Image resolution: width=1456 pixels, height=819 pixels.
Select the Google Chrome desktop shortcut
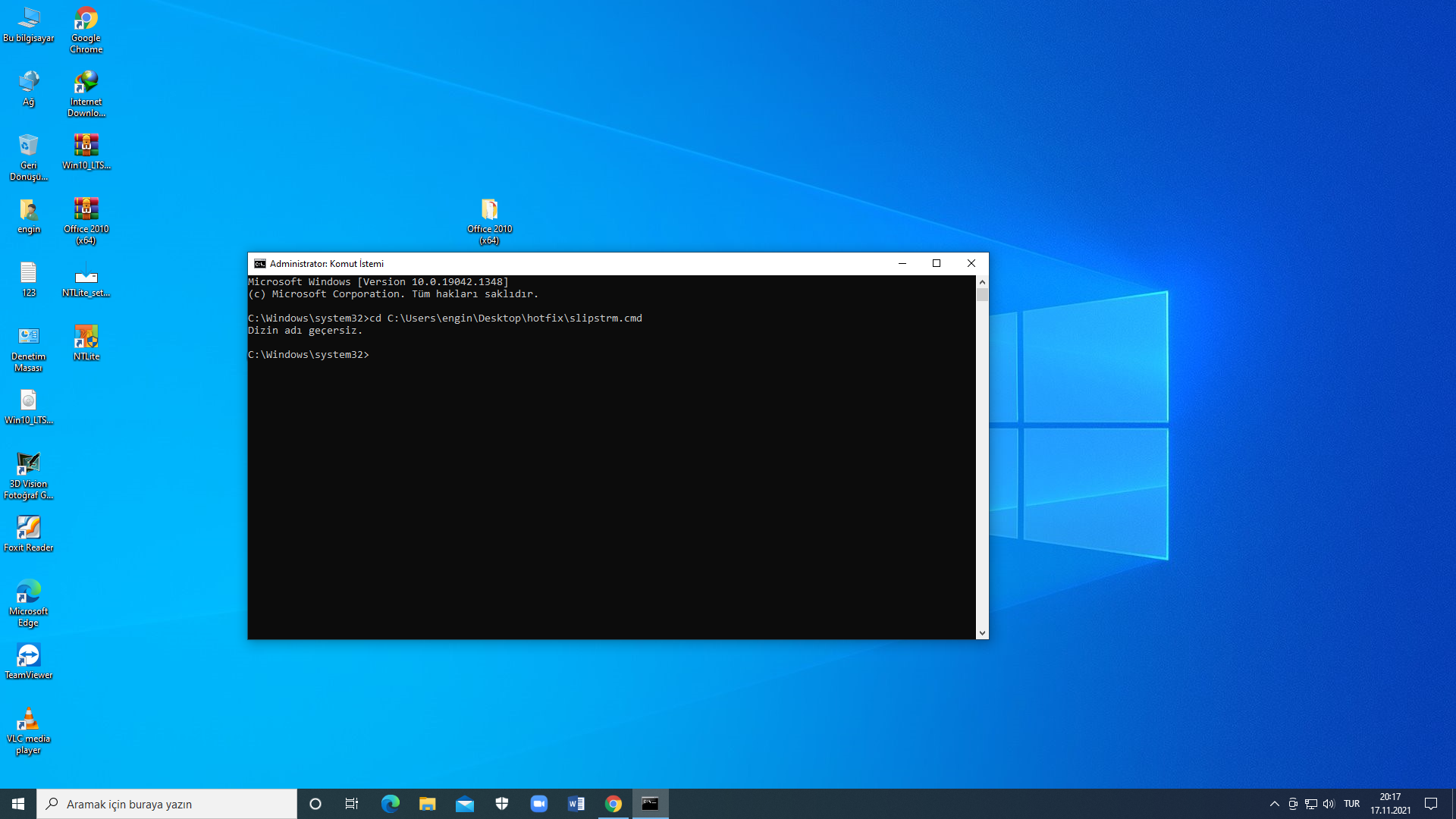pyautogui.click(x=86, y=30)
